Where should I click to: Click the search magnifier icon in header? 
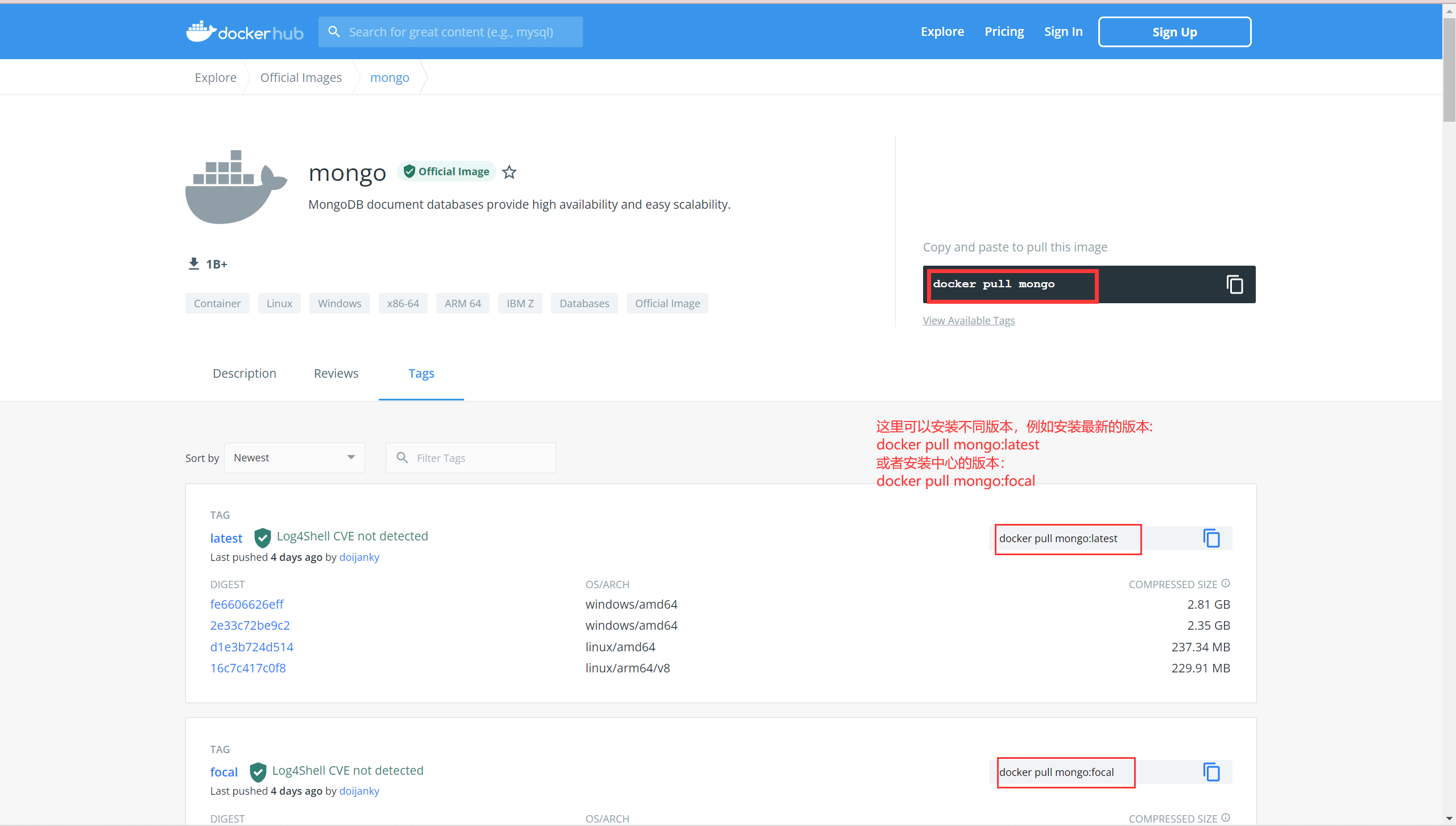click(x=334, y=32)
